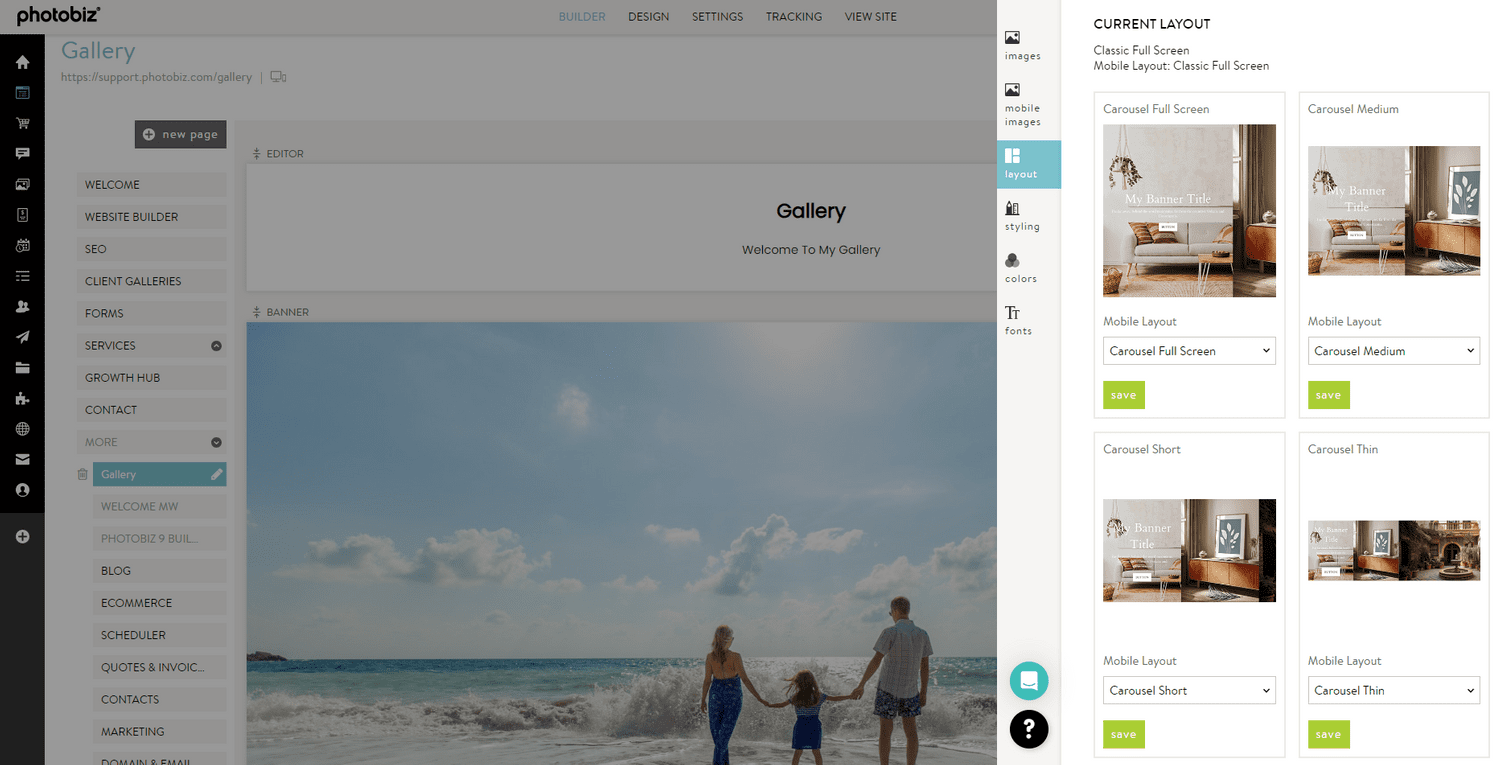Open Mobile Layout dropdown for Carousel Medium
The height and width of the screenshot is (765, 1500).
coord(1393,351)
